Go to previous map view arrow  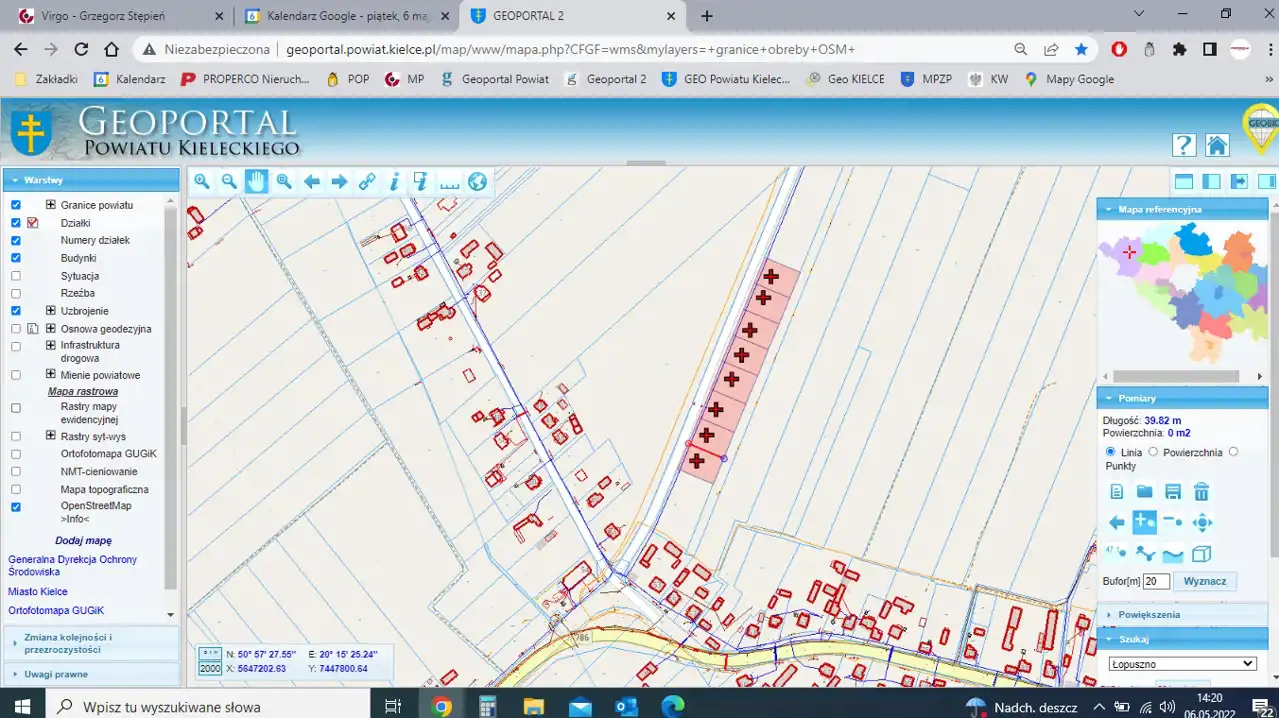(312, 181)
